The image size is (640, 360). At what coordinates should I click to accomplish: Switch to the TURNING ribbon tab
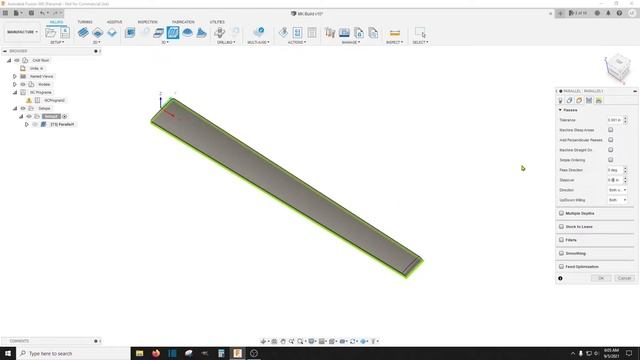coord(85,22)
